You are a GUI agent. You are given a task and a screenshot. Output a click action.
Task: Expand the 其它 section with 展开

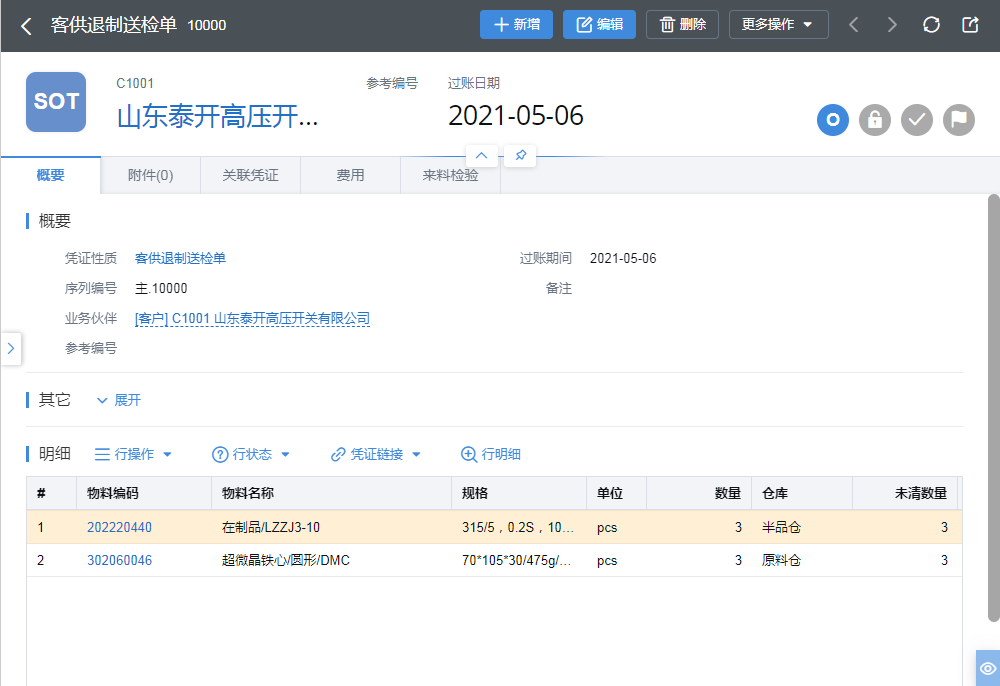(x=119, y=400)
